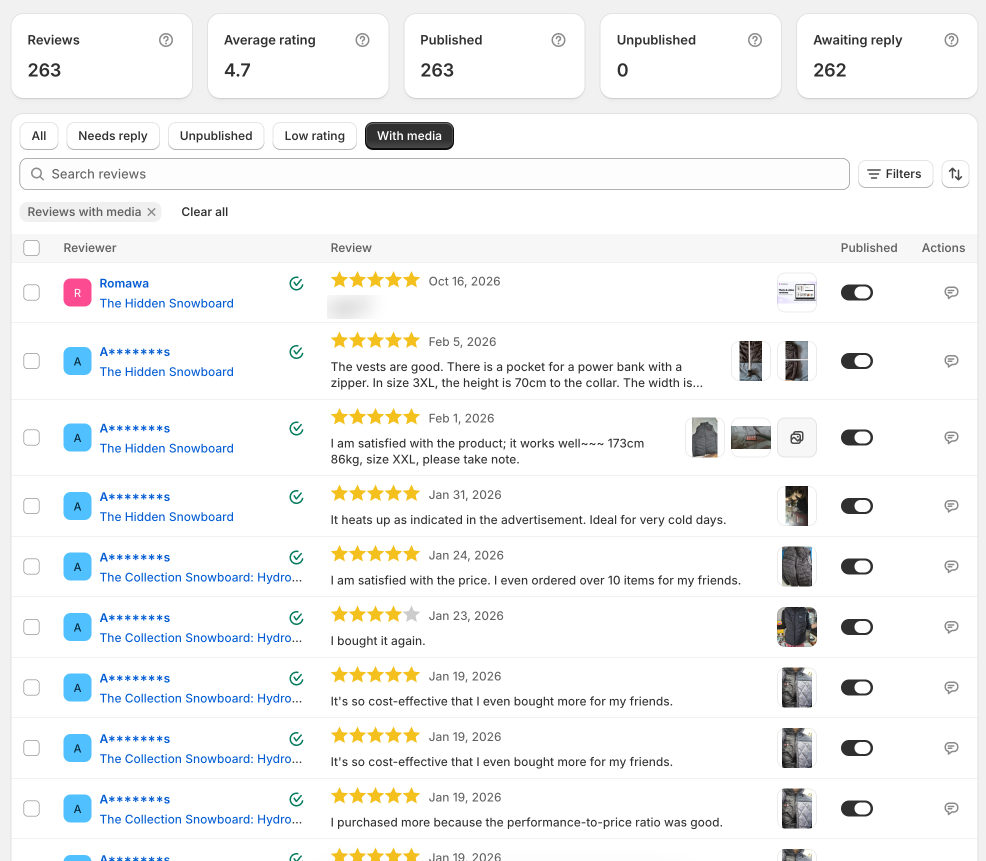
Task: Click Romawa's pink R avatar
Action: click(x=77, y=293)
